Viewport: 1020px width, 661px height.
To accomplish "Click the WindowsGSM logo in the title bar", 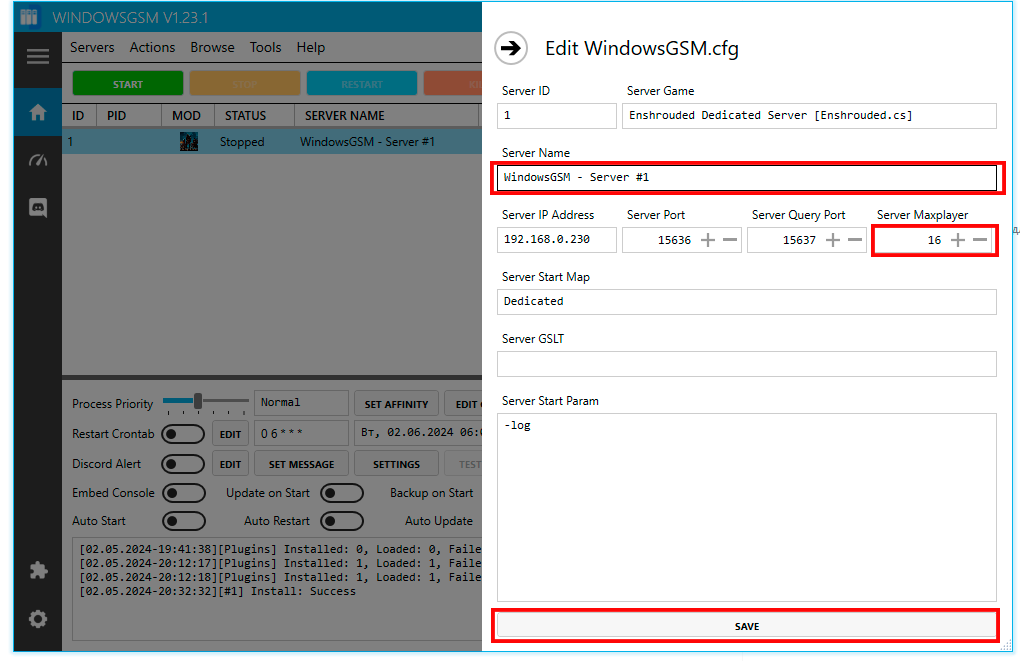I will pyautogui.click(x=29, y=17).
